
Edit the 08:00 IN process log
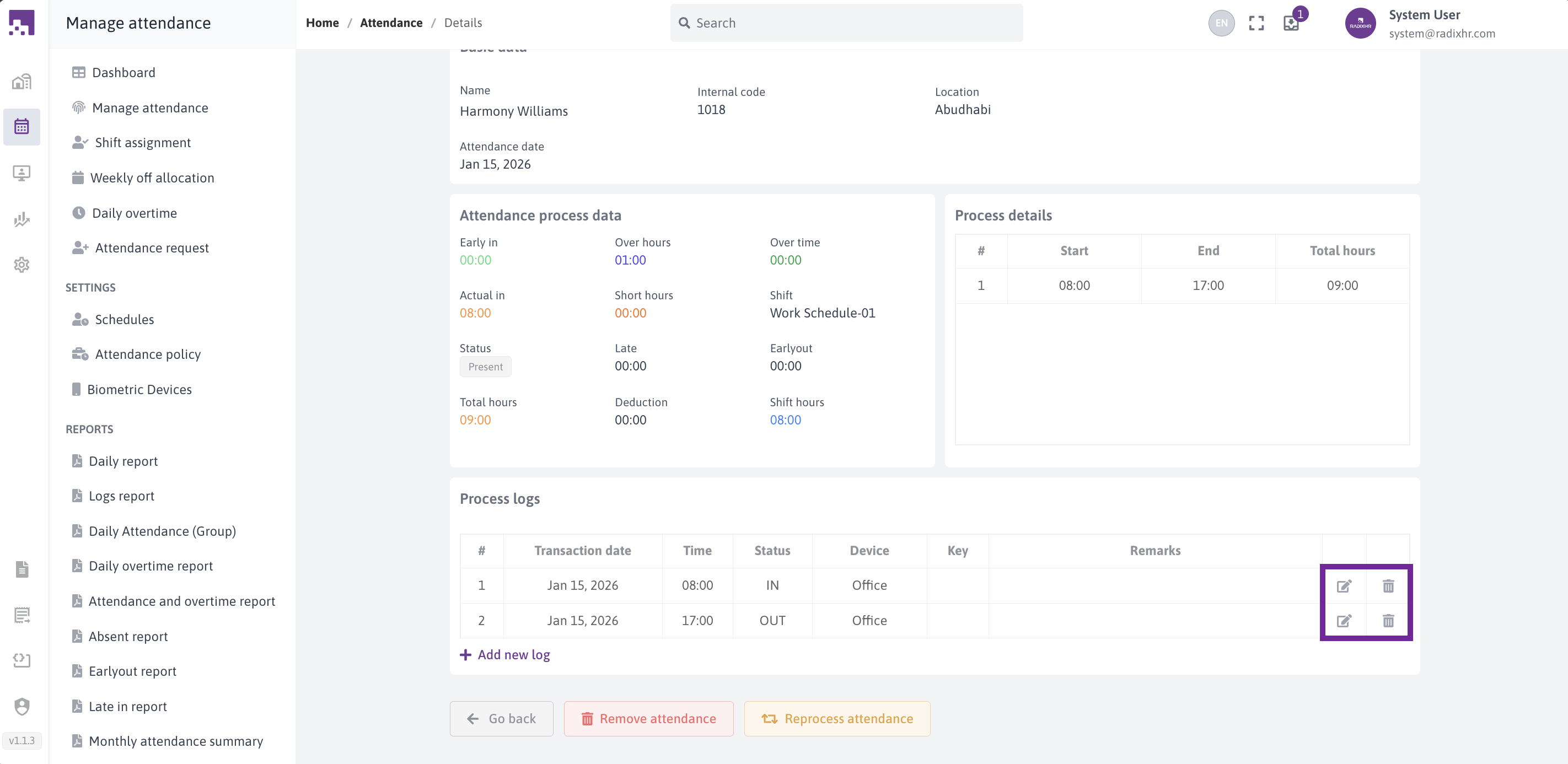click(x=1344, y=585)
